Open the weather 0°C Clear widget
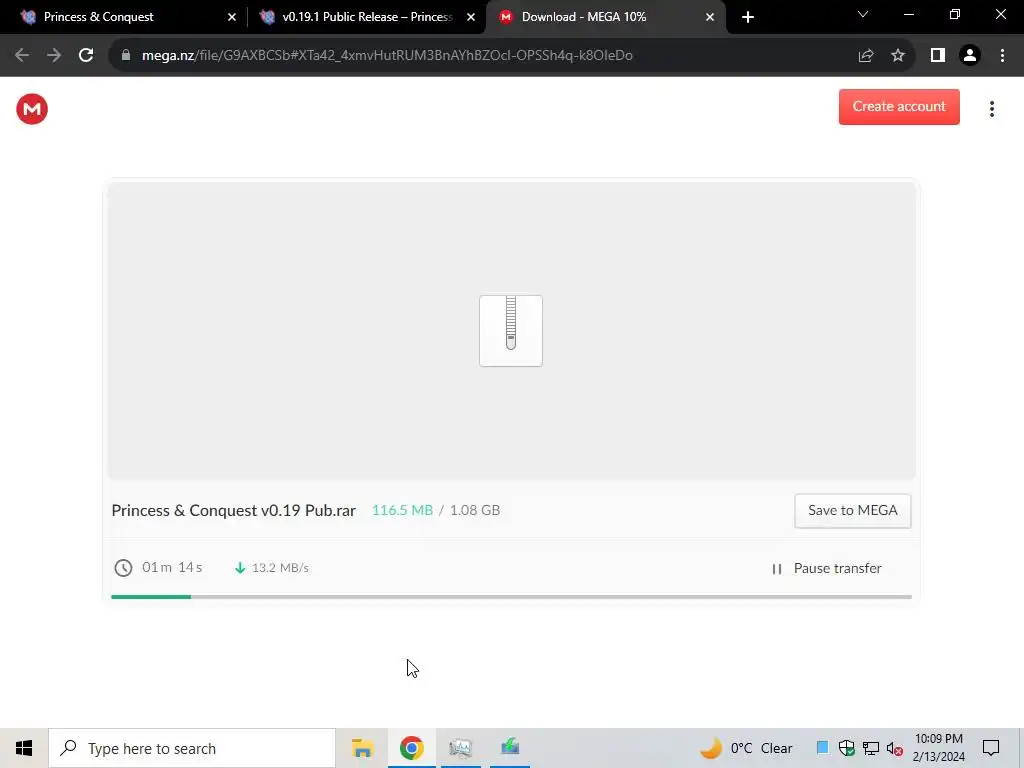 click(x=746, y=748)
